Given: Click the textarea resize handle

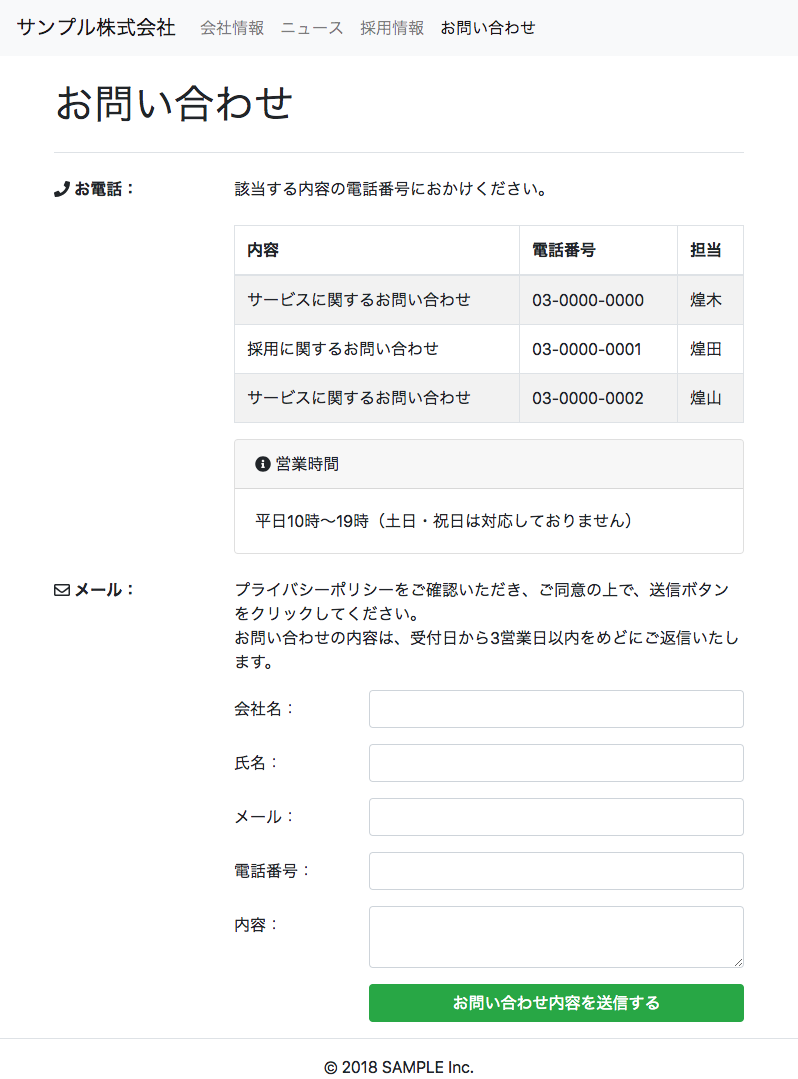Looking at the screenshot, I should [x=737, y=961].
